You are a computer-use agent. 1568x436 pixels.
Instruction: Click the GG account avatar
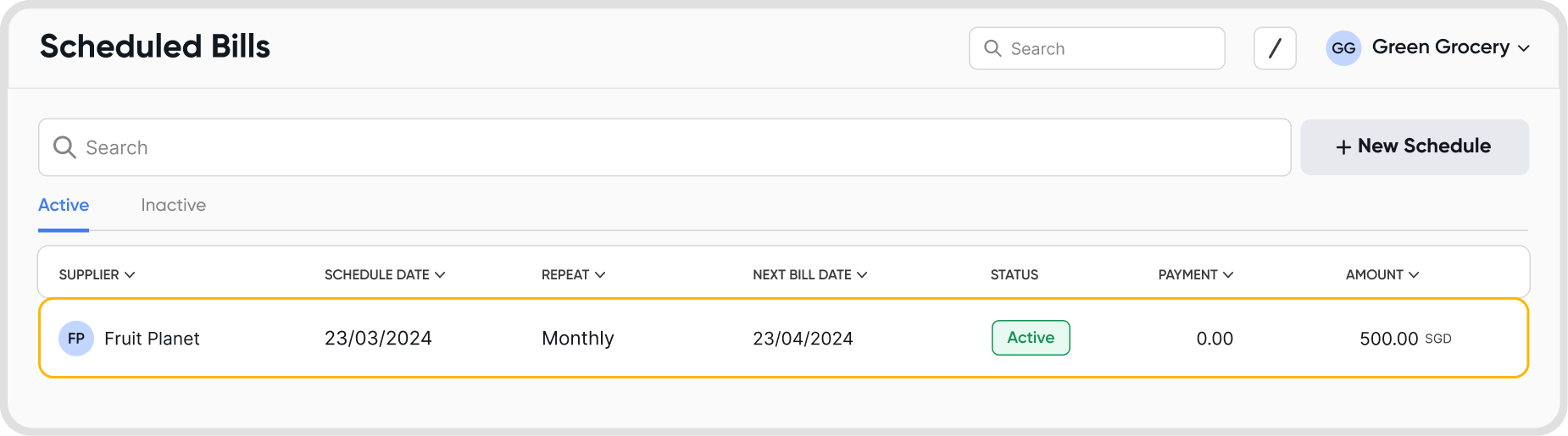pos(1343,48)
